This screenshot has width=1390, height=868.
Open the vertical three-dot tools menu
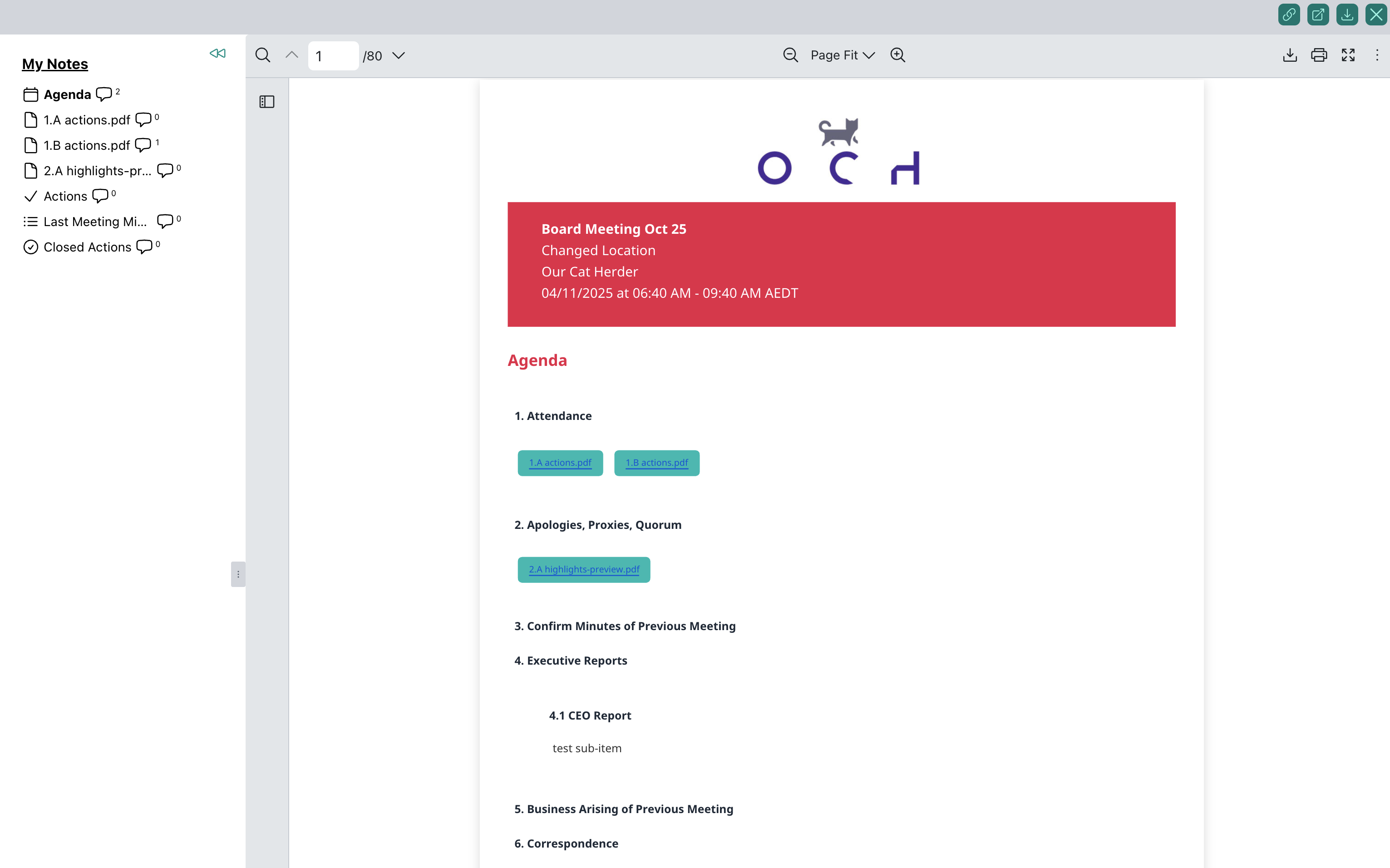point(1377,55)
